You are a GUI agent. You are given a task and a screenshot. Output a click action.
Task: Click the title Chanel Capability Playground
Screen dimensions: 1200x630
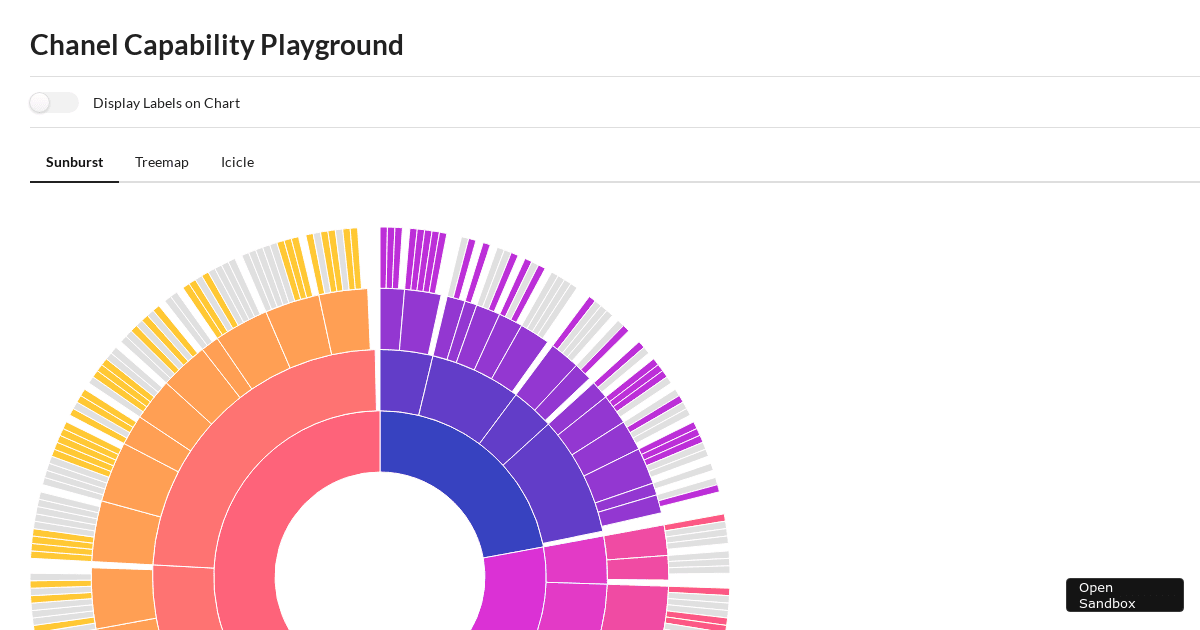coord(216,45)
